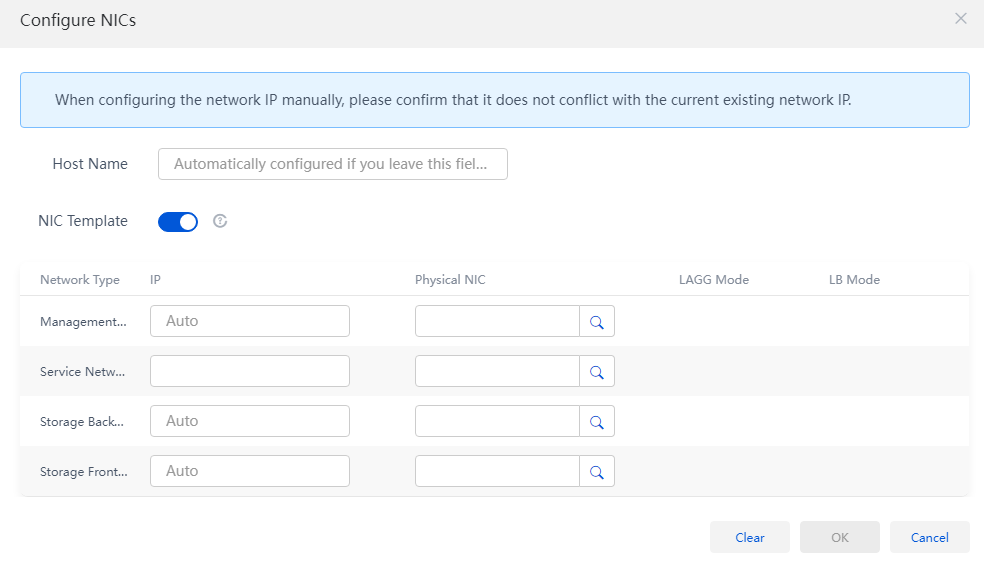Toggle the NIC Template switch off
The image size is (984, 570).
(178, 222)
